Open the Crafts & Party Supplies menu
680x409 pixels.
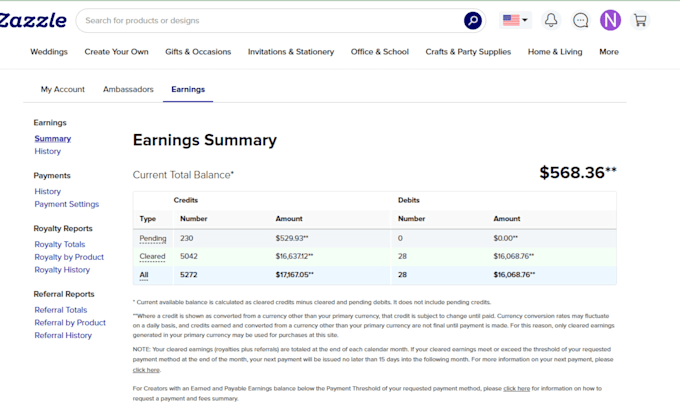[468, 52]
